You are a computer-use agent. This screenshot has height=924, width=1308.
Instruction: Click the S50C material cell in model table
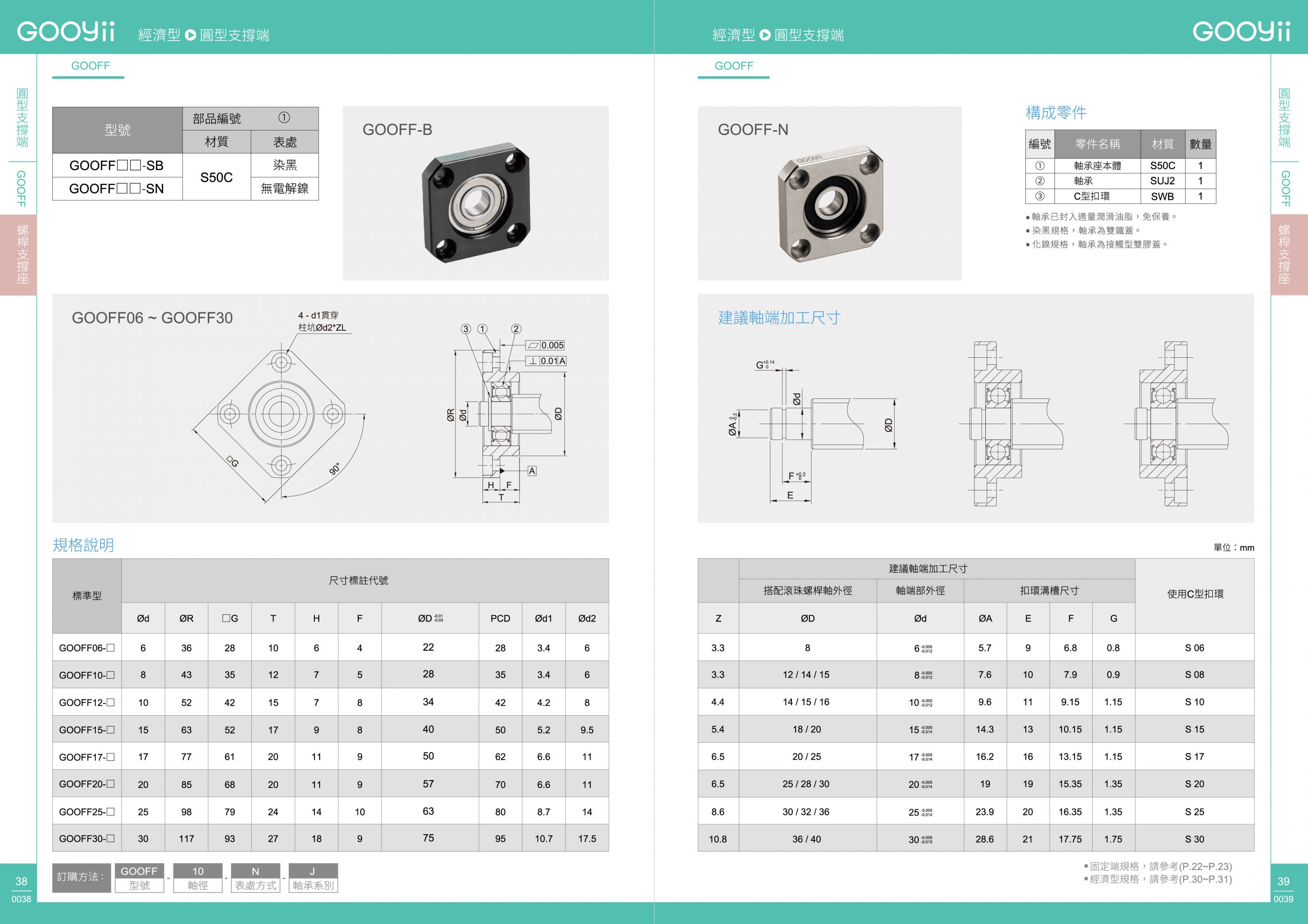[216, 177]
